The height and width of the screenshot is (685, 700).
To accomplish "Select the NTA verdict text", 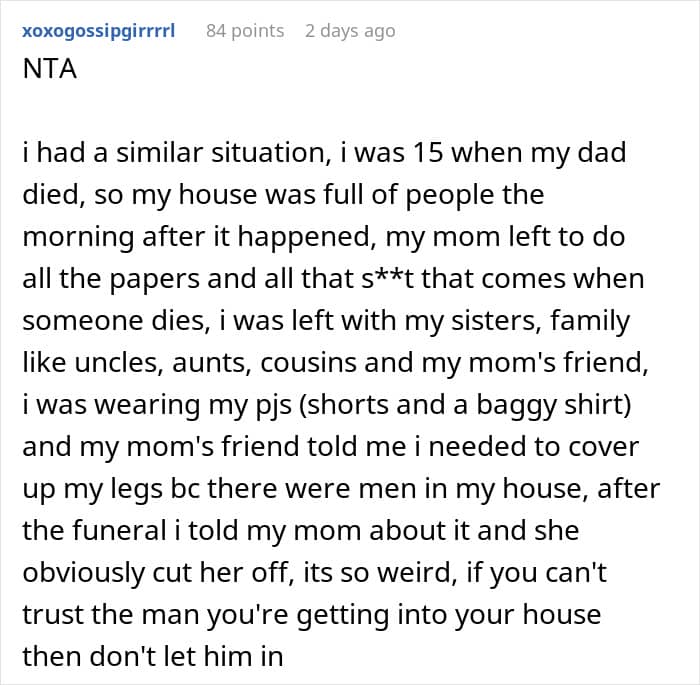I will tap(50, 69).
